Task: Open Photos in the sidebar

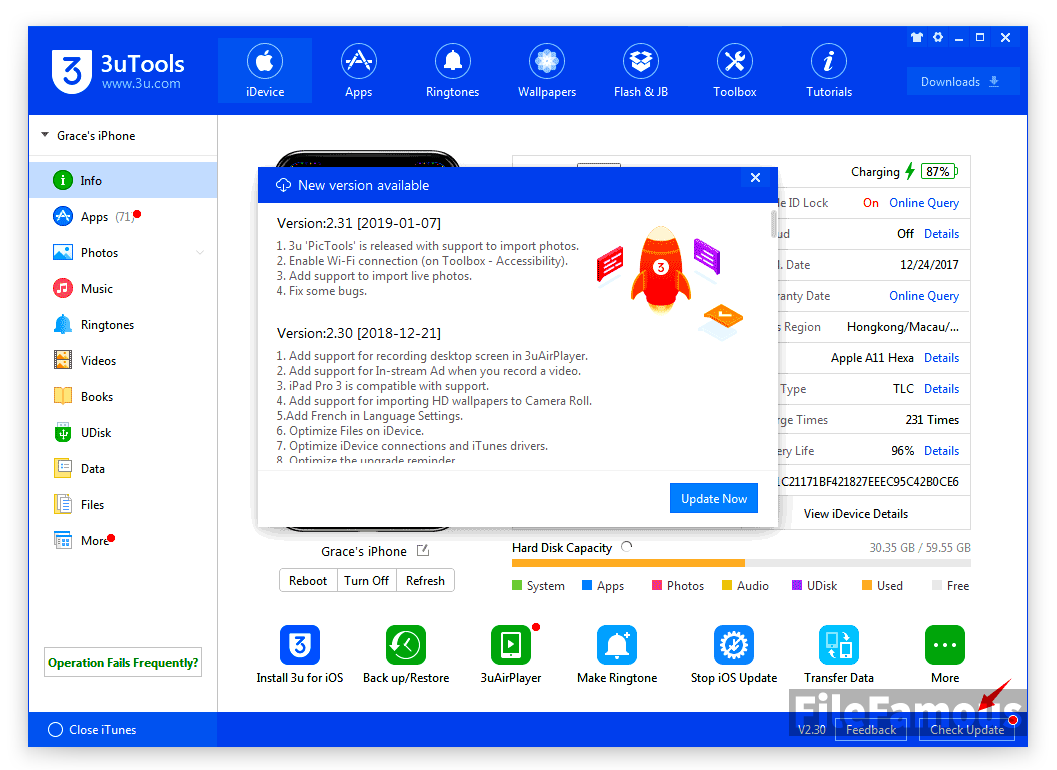Action: click(123, 252)
